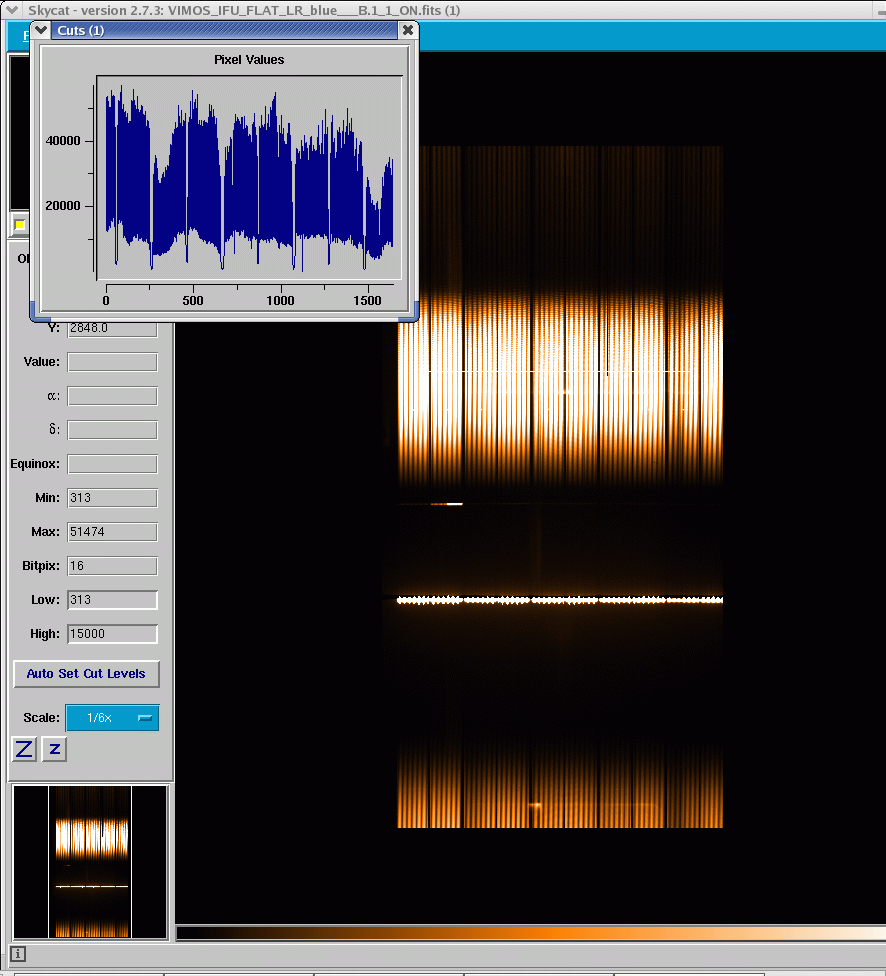Click the High cut level field
Screen dimensions: 886x976
click(112, 634)
